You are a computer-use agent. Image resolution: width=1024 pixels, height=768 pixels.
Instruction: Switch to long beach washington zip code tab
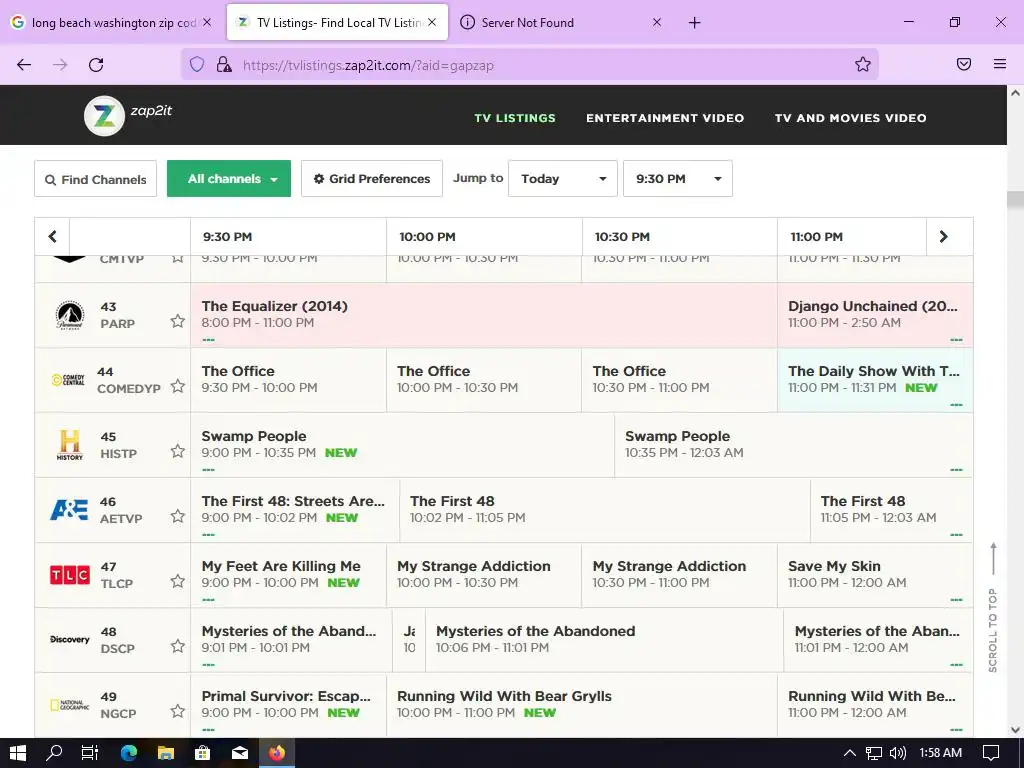pyautogui.click(x=113, y=22)
